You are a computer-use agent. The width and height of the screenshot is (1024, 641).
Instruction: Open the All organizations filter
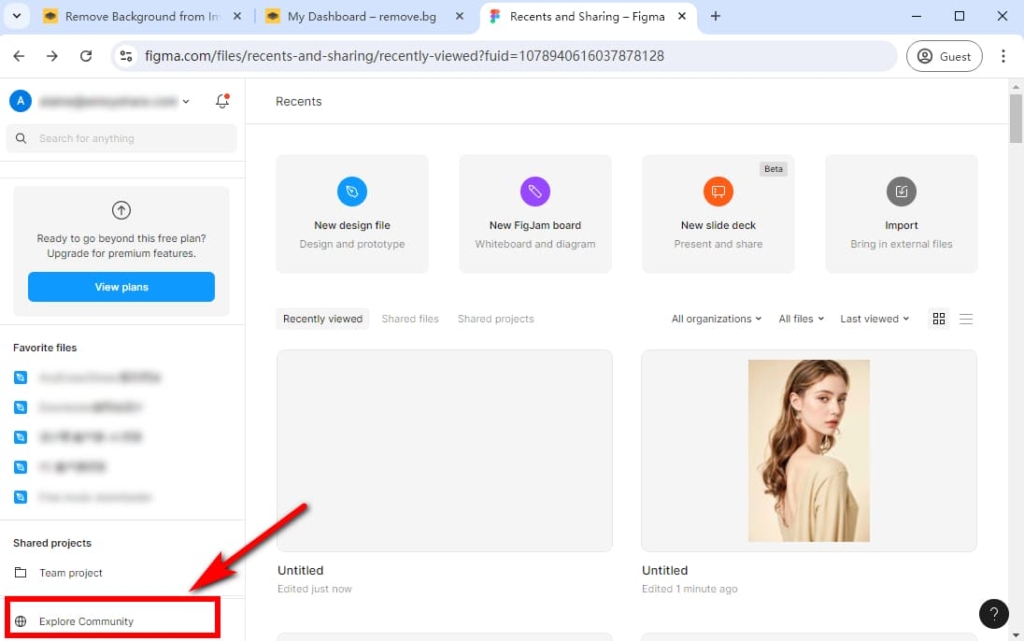coord(715,318)
